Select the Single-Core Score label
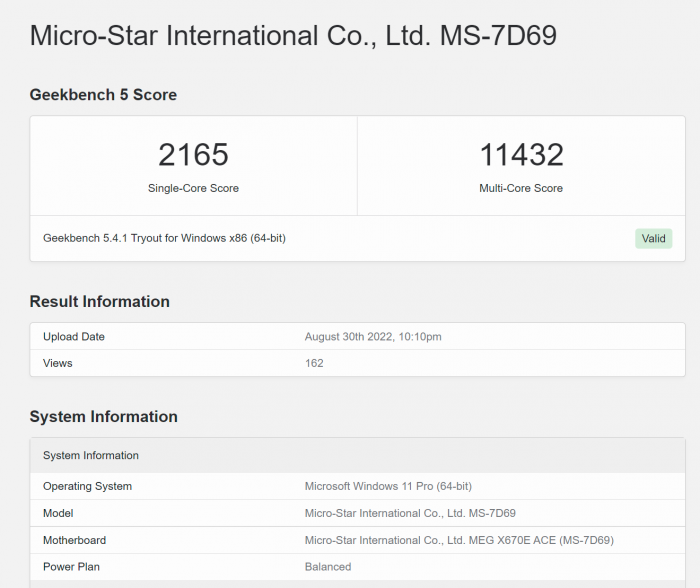 [193, 188]
